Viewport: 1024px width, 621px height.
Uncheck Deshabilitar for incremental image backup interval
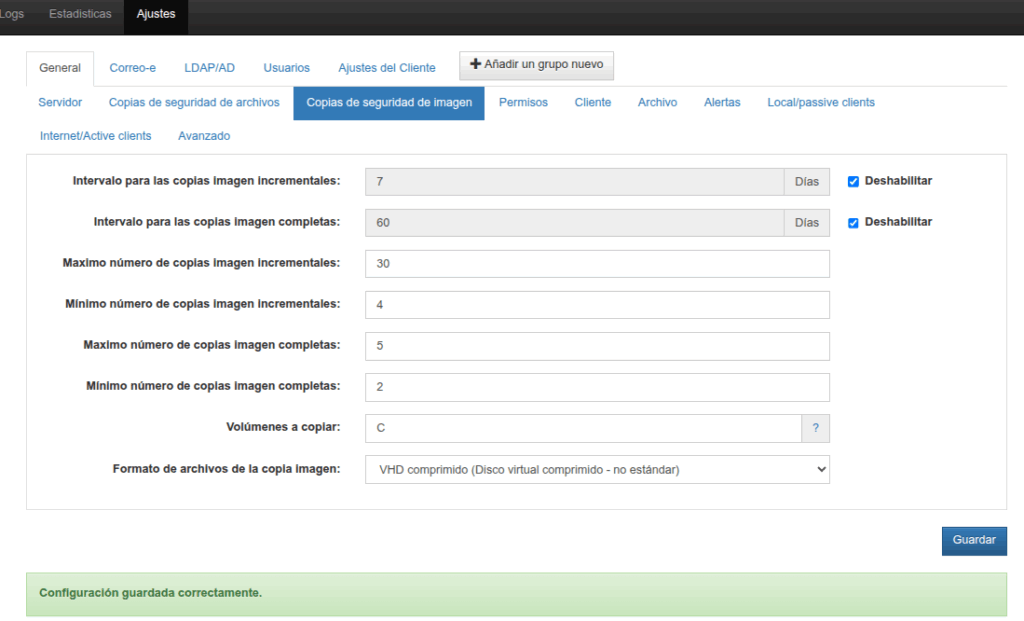point(853,182)
